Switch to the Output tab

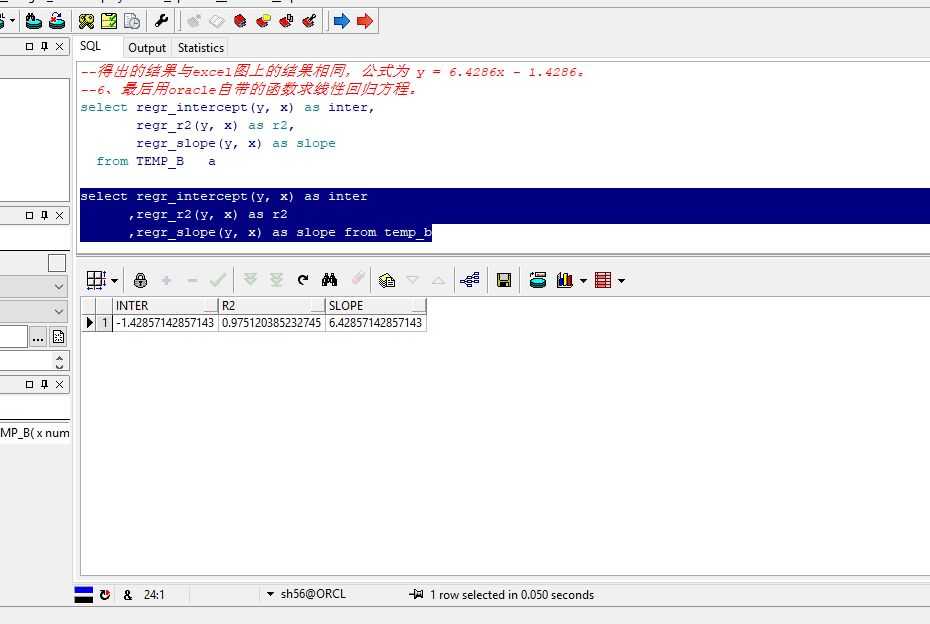[x=146, y=47]
